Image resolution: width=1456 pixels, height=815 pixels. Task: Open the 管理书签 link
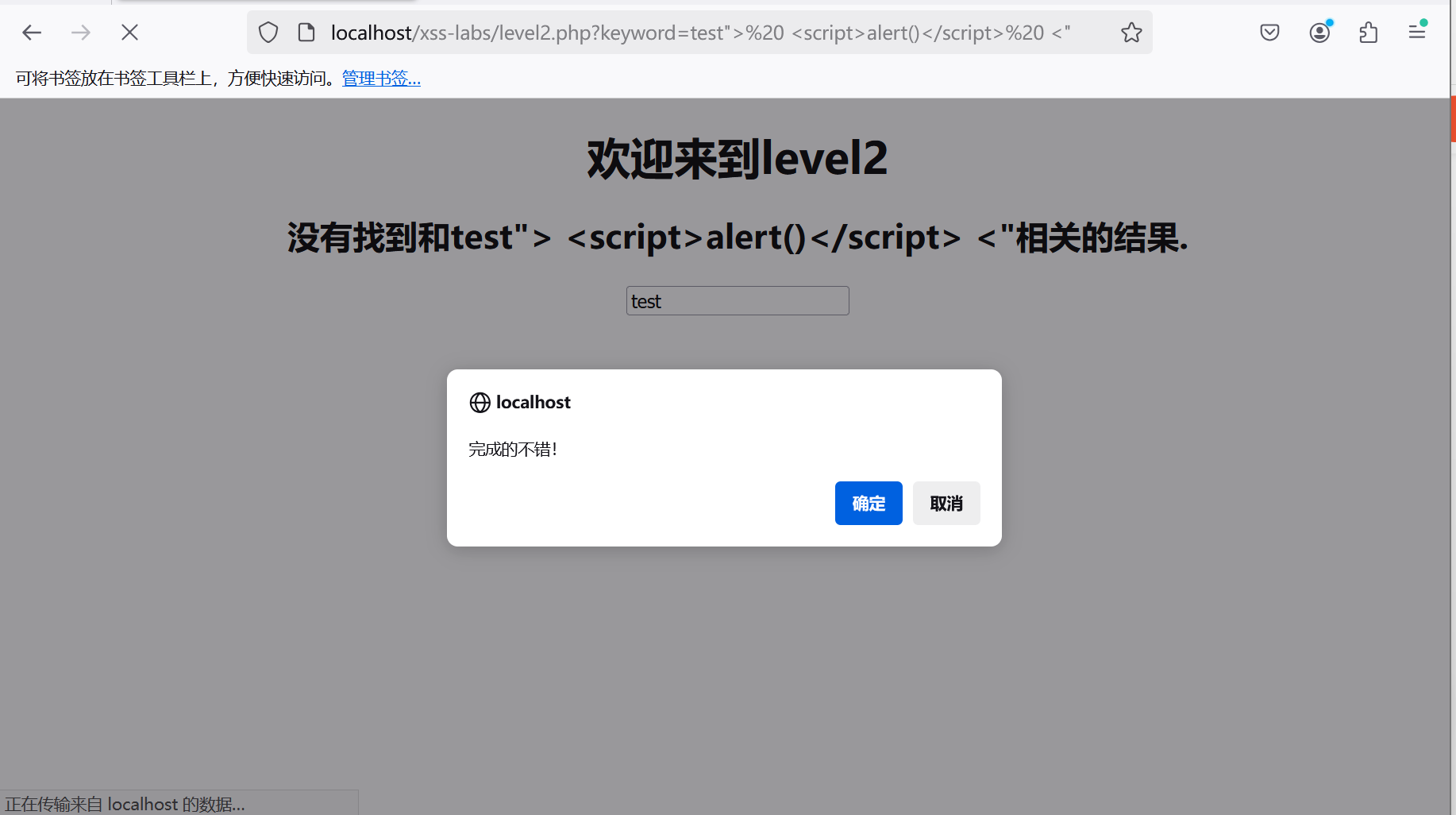tap(381, 78)
